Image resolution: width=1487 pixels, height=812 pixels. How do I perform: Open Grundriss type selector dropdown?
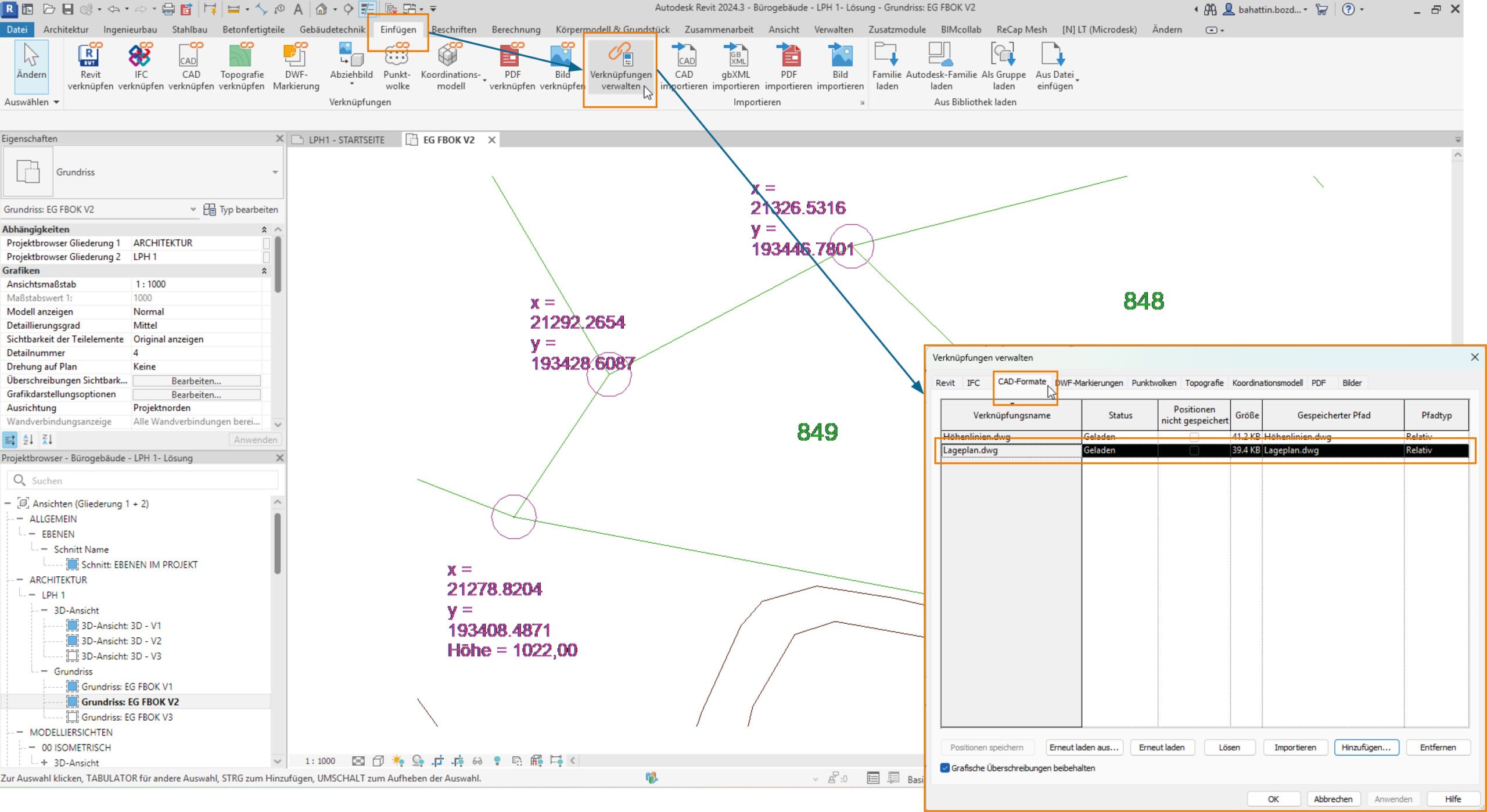[275, 173]
